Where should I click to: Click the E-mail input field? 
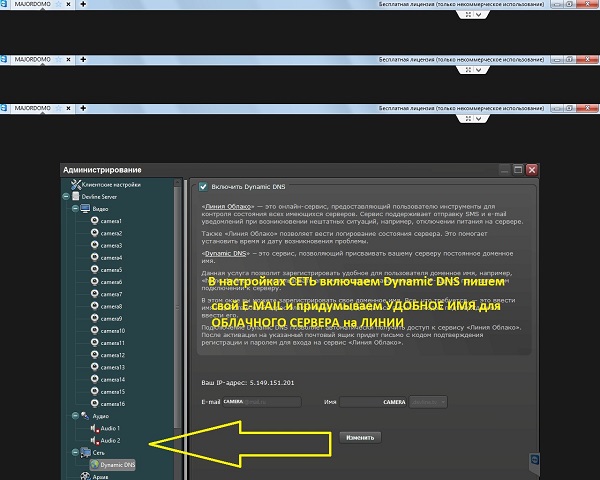pyautogui.click(x=261, y=402)
